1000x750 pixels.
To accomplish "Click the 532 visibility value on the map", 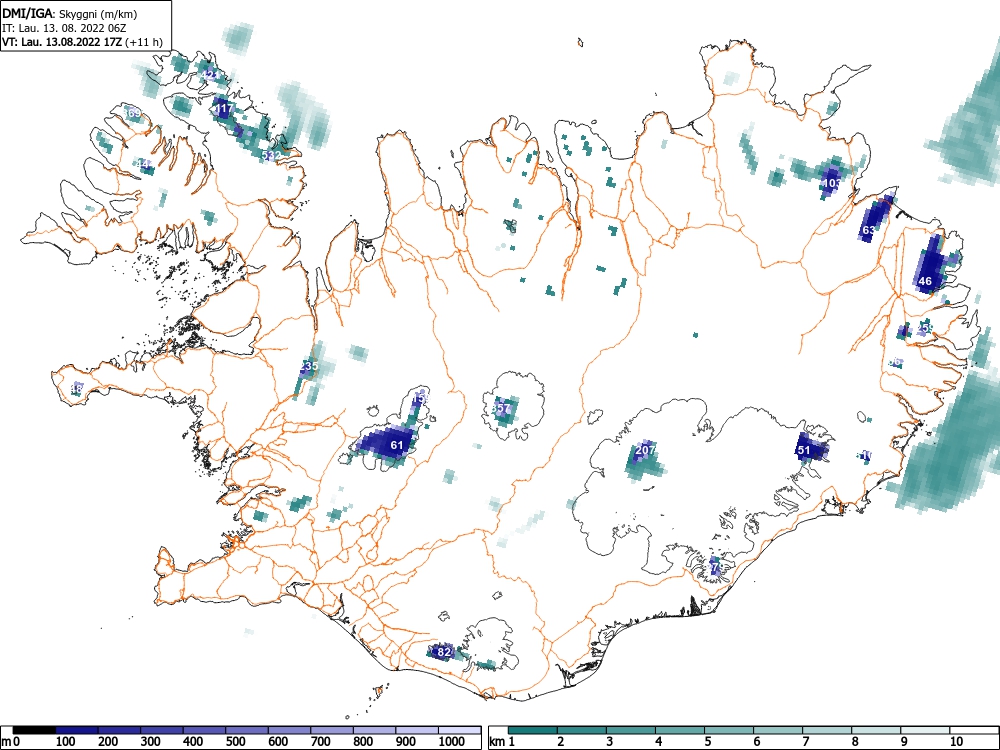I will [272, 156].
